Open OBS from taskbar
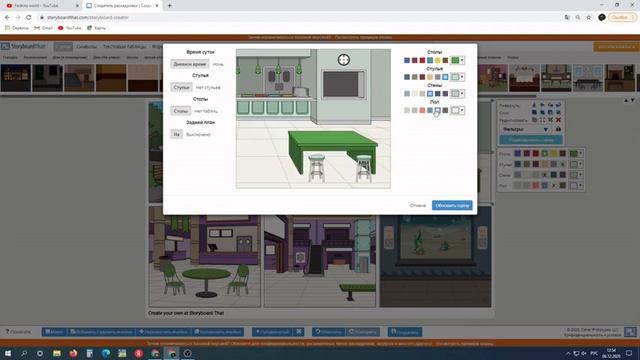The width and height of the screenshot is (640, 360). point(187,353)
